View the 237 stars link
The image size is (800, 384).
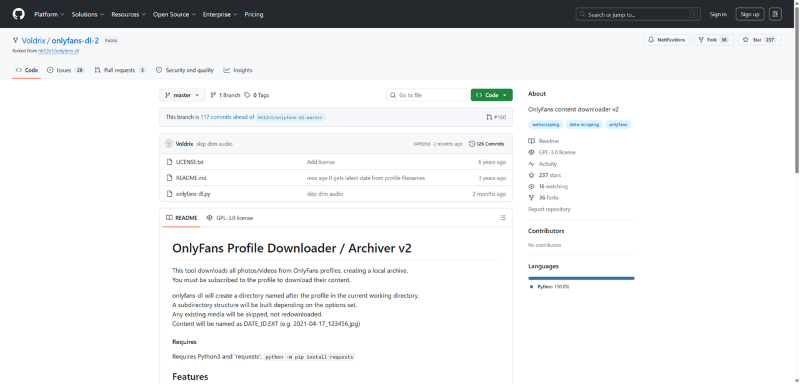click(x=545, y=175)
